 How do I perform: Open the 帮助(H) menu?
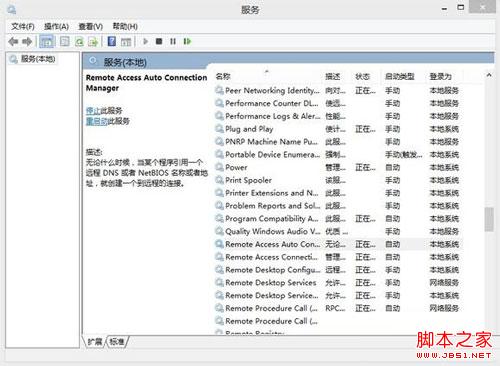[125, 26]
